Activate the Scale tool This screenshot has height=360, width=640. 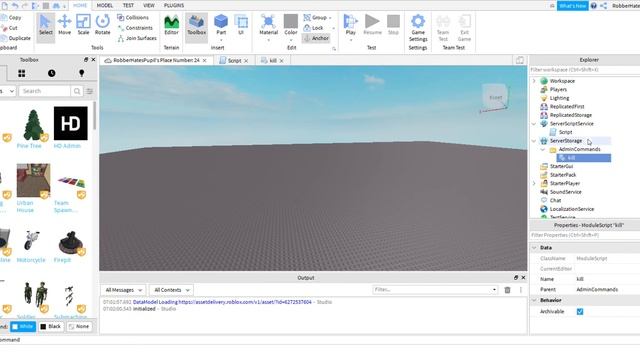83,25
